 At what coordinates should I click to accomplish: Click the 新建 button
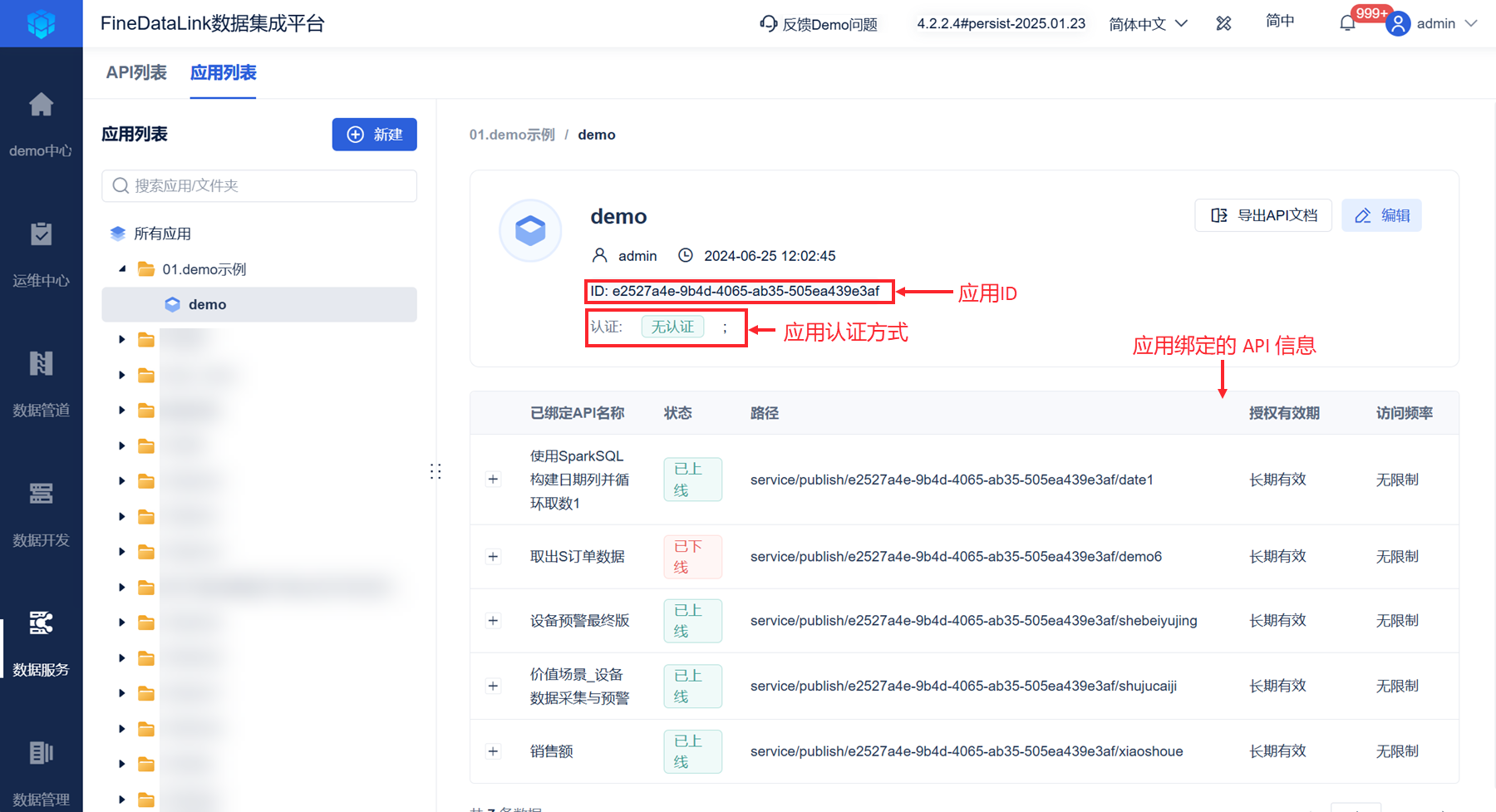click(x=375, y=135)
